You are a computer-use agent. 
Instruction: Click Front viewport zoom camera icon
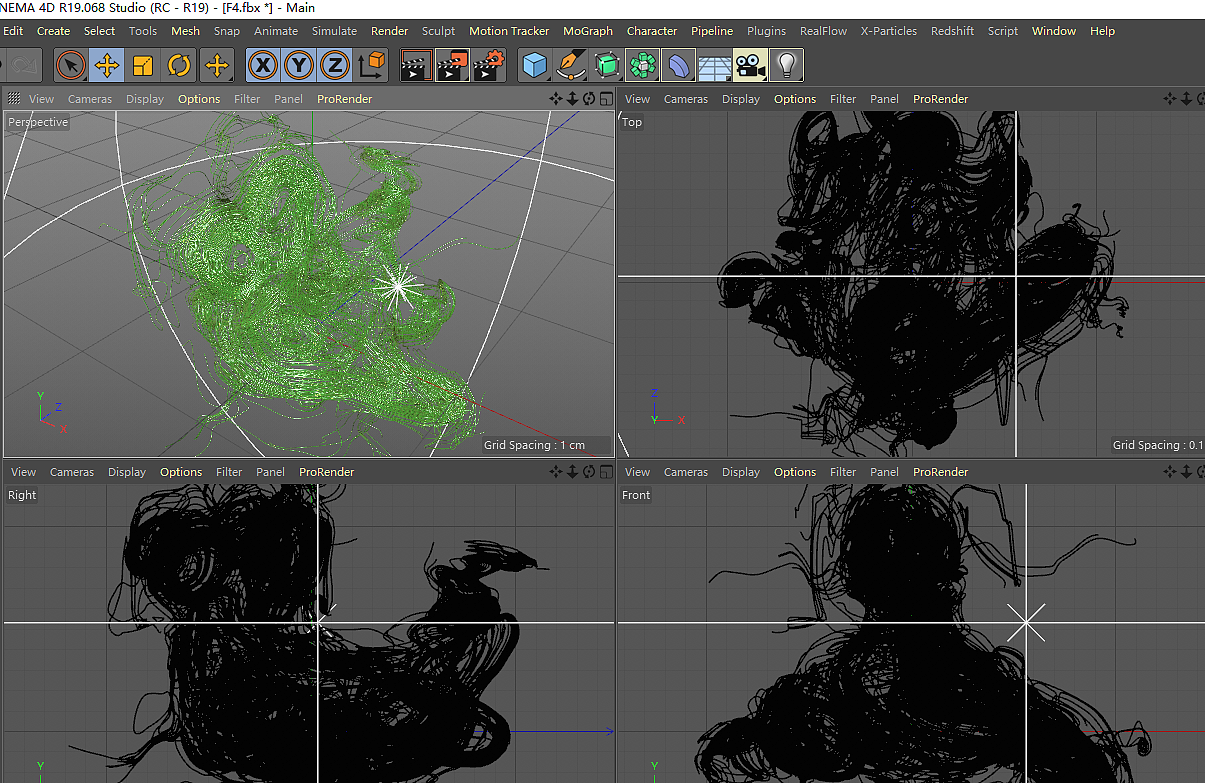[x=1186, y=471]
